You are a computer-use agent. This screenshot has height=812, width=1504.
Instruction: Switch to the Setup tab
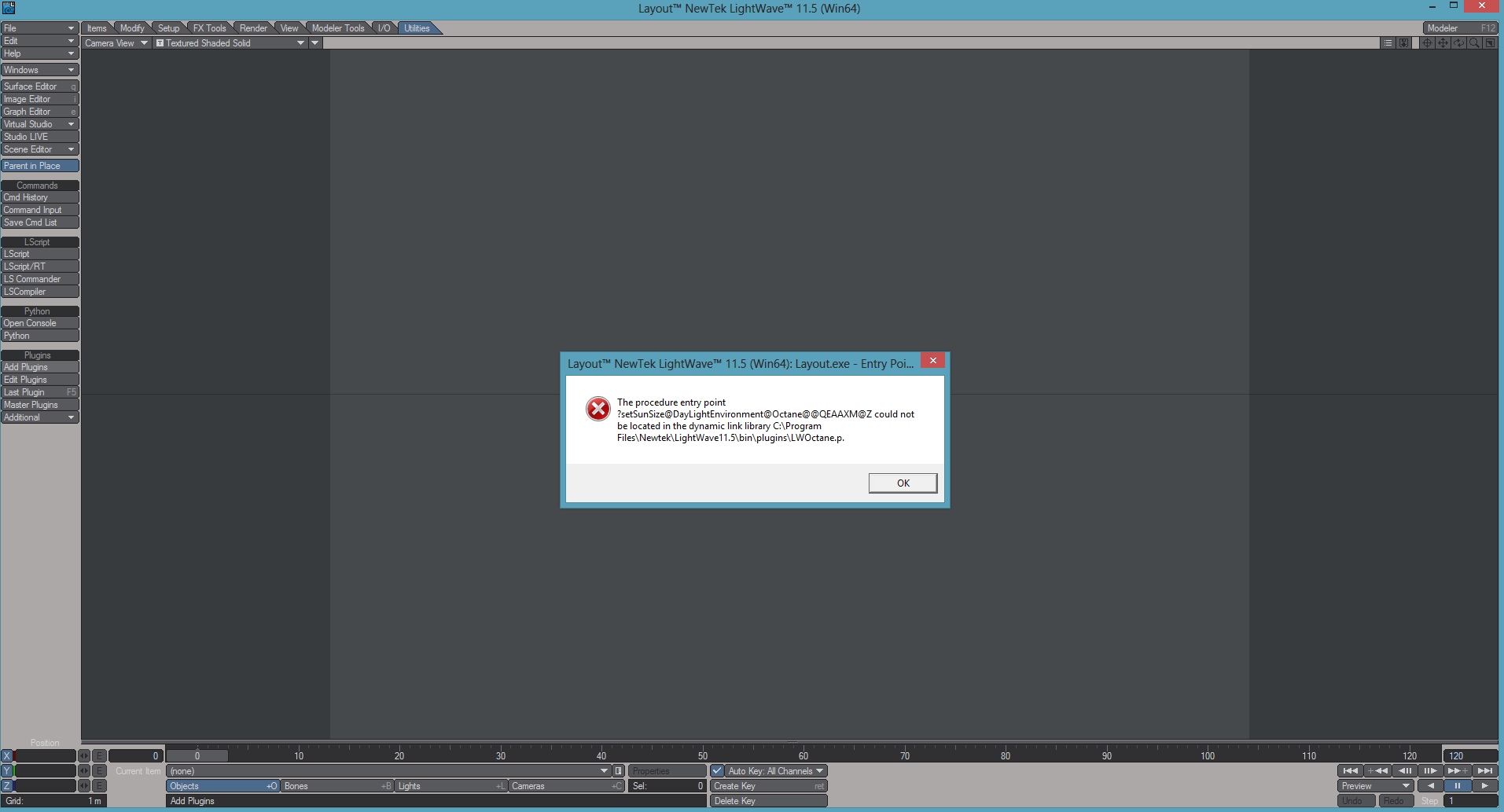point(168,28)
